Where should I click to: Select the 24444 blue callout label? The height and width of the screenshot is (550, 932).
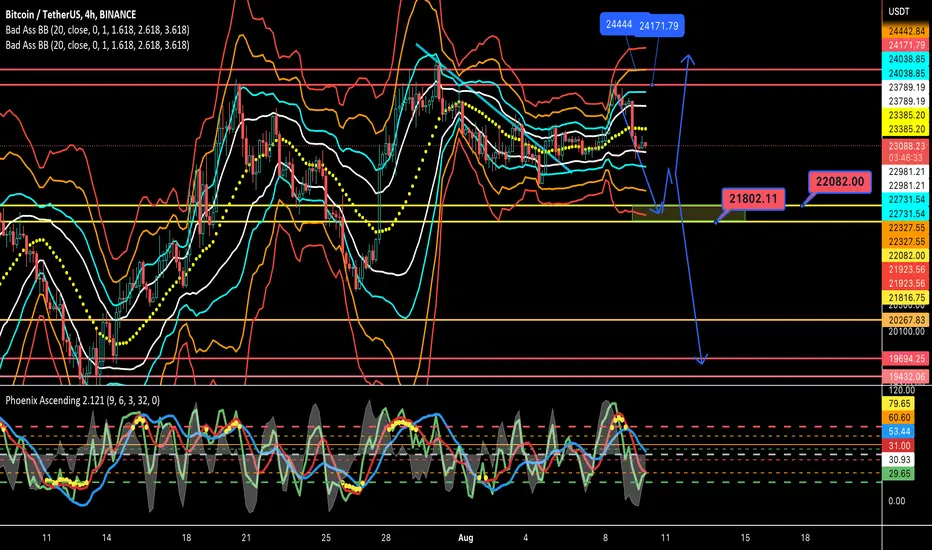[619, 24]
